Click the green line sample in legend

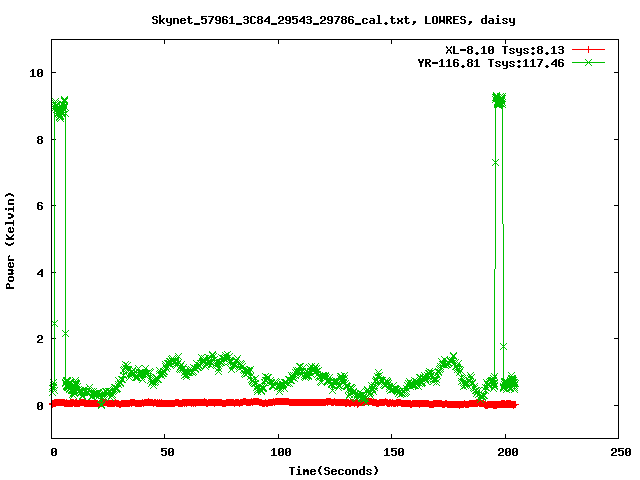588,62
